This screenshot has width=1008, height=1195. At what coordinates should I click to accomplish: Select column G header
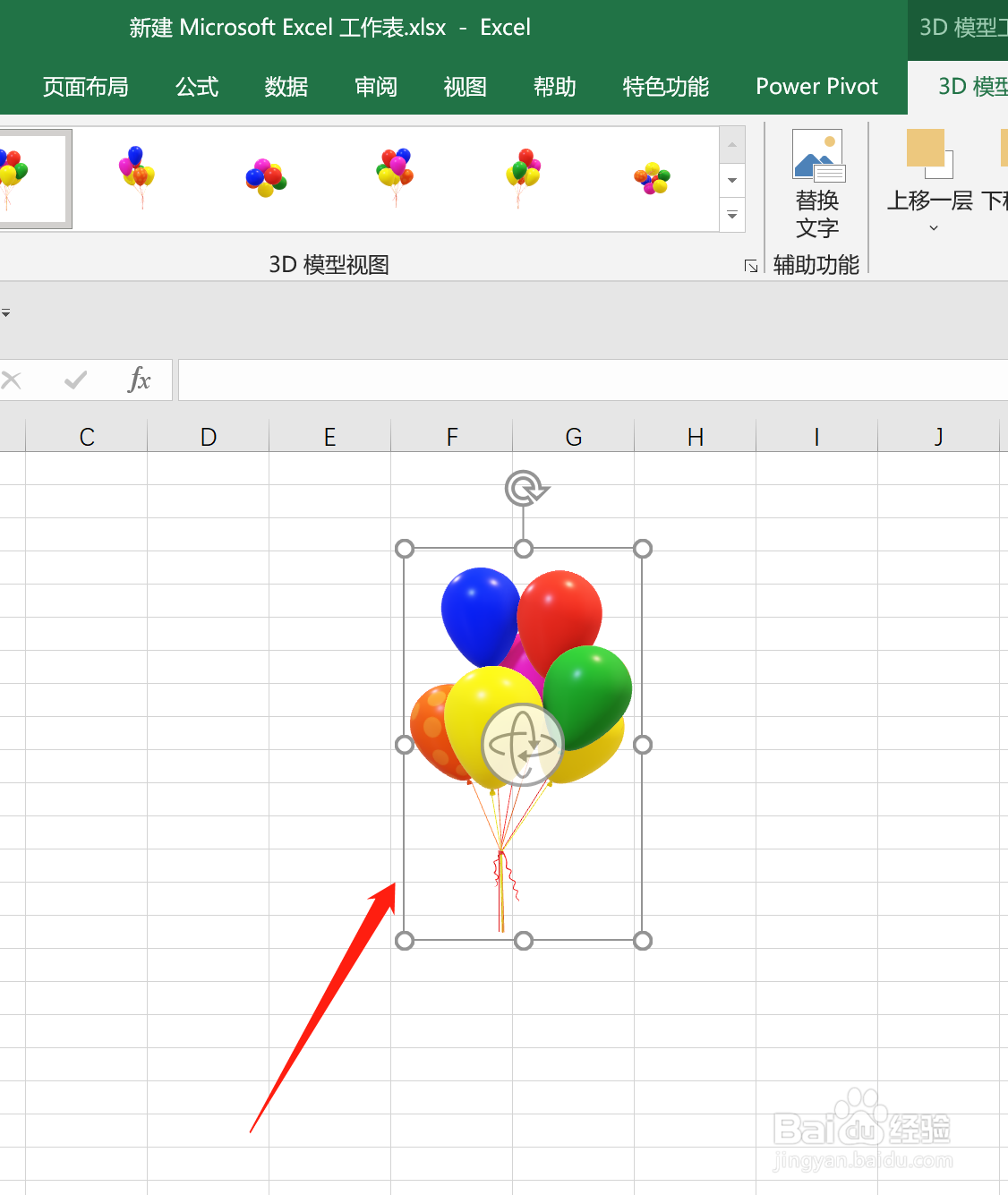pos(574,437)
